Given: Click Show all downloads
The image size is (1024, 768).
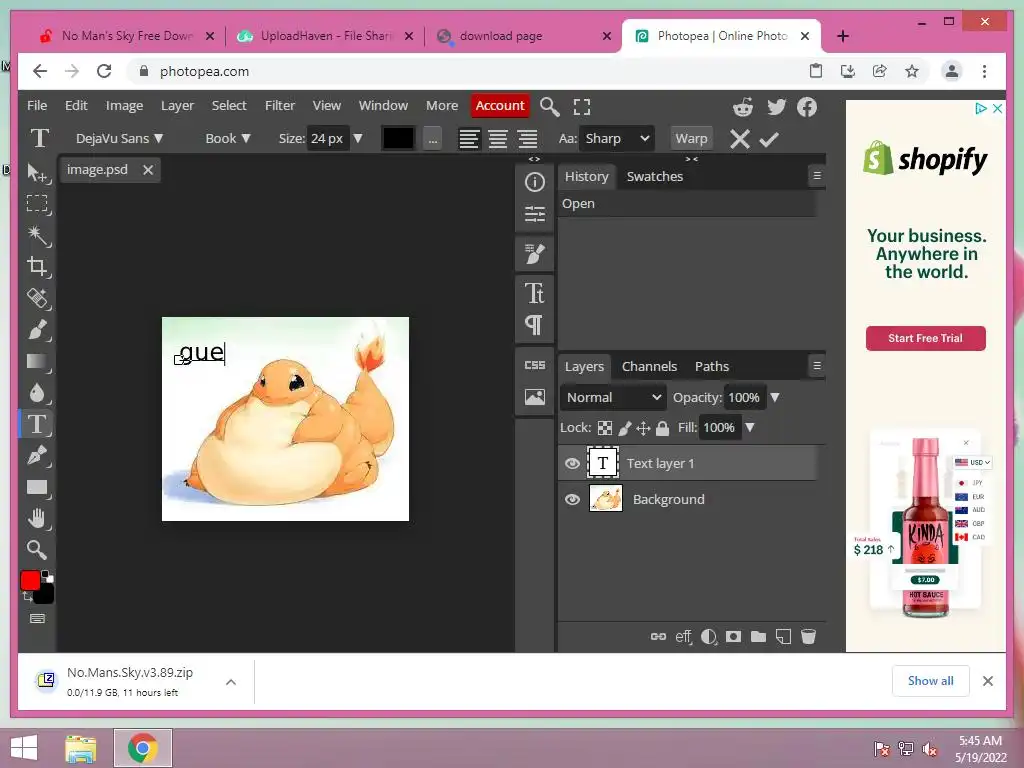Looking at the screenshot, I should (x=930, y=680).
